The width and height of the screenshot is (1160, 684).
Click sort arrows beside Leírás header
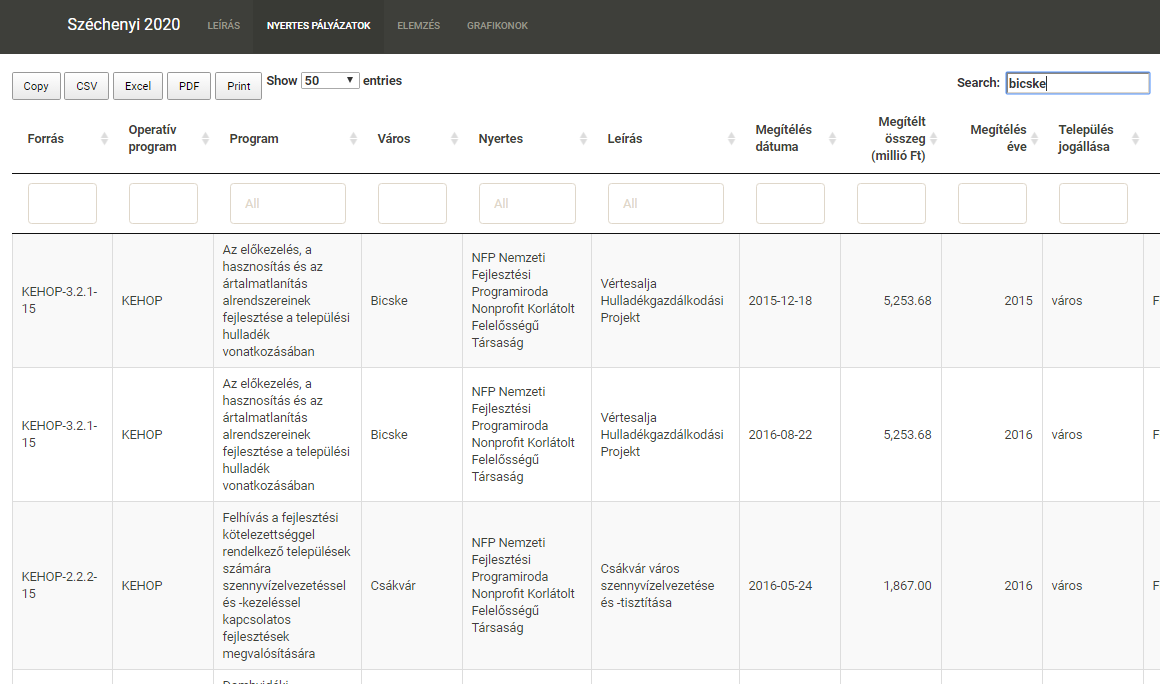coord(731,139)
